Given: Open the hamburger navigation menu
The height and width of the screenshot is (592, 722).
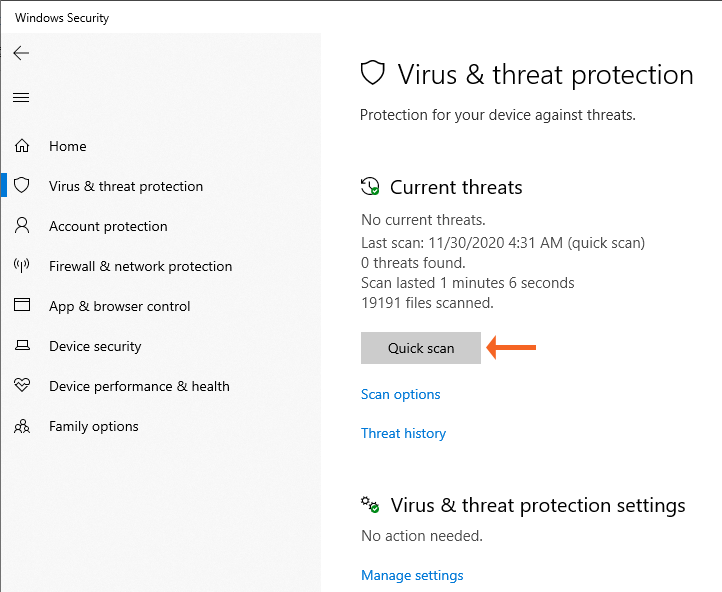Looking at the screenshot, I should click(x=21, y=97).
